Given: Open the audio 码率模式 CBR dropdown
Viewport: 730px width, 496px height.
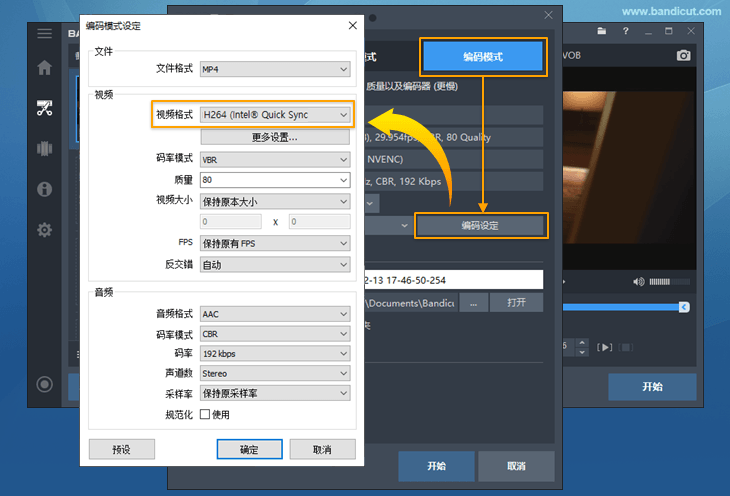Looking at the screenshot, I should pyautogui.click(x=275, y=334).
